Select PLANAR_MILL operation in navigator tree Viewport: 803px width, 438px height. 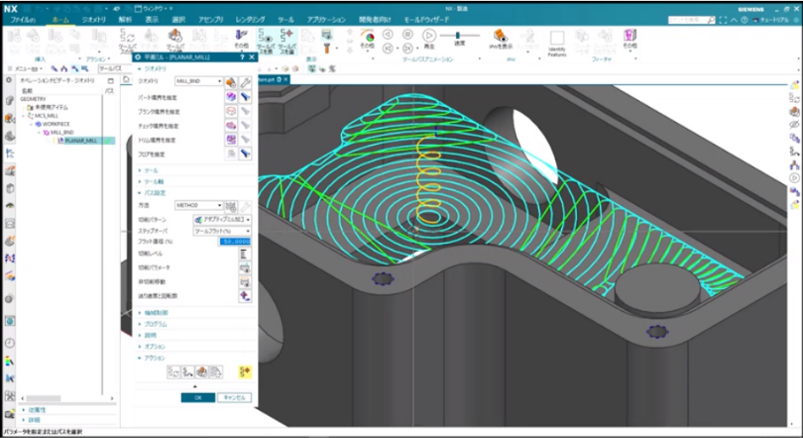click(x=81, y=140)
